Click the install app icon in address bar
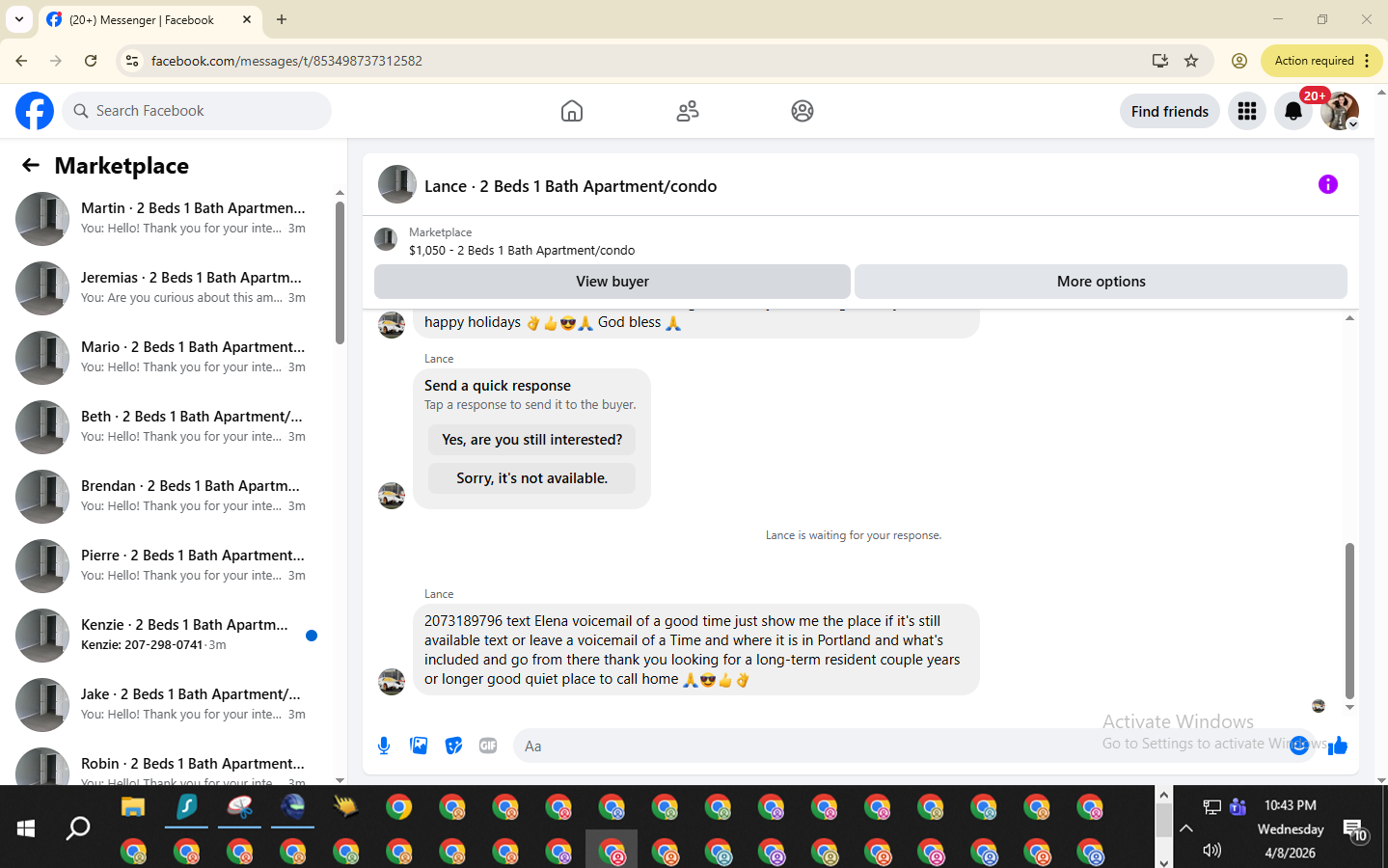 tap(1159, 61)
